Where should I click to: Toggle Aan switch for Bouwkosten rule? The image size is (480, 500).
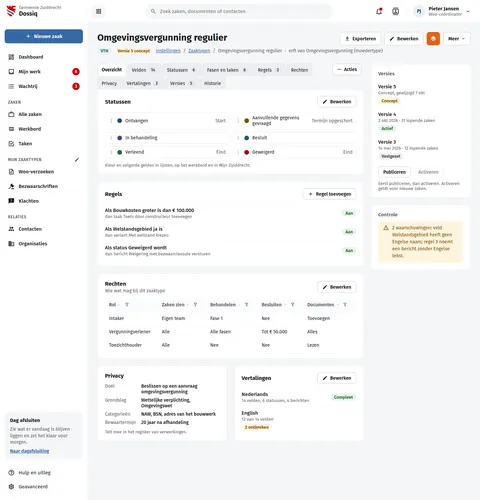tap(349, 213)
